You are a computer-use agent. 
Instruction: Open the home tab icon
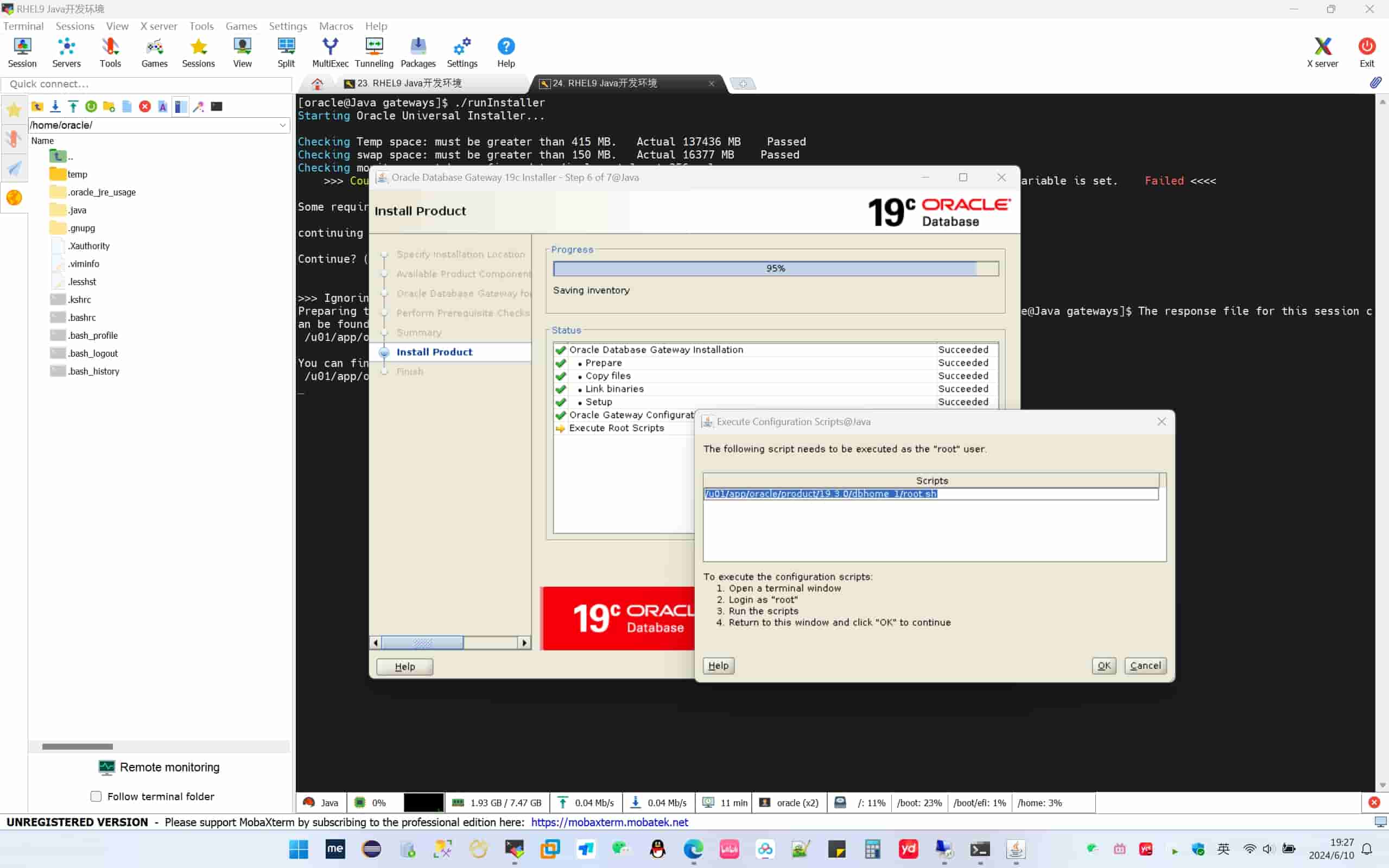317,84
